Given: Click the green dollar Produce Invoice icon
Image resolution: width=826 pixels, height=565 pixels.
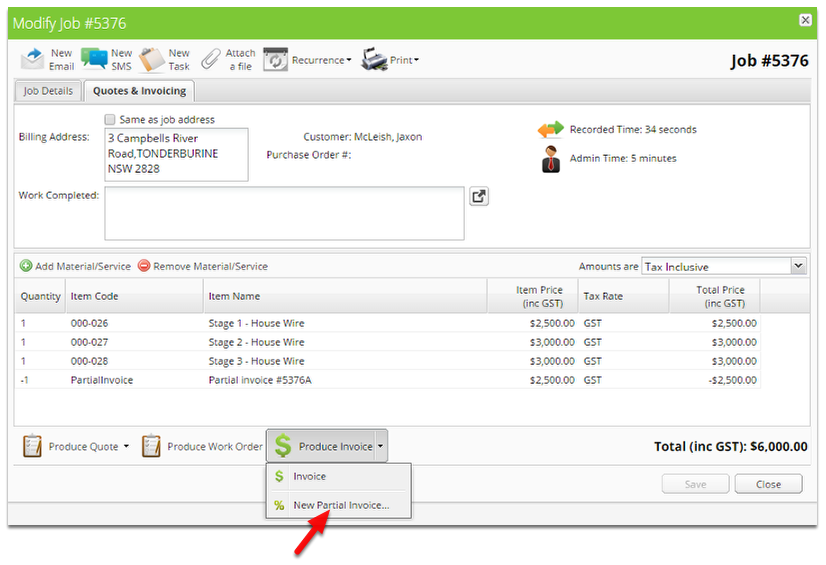Looking at the screenshot, I should point(283,446).
